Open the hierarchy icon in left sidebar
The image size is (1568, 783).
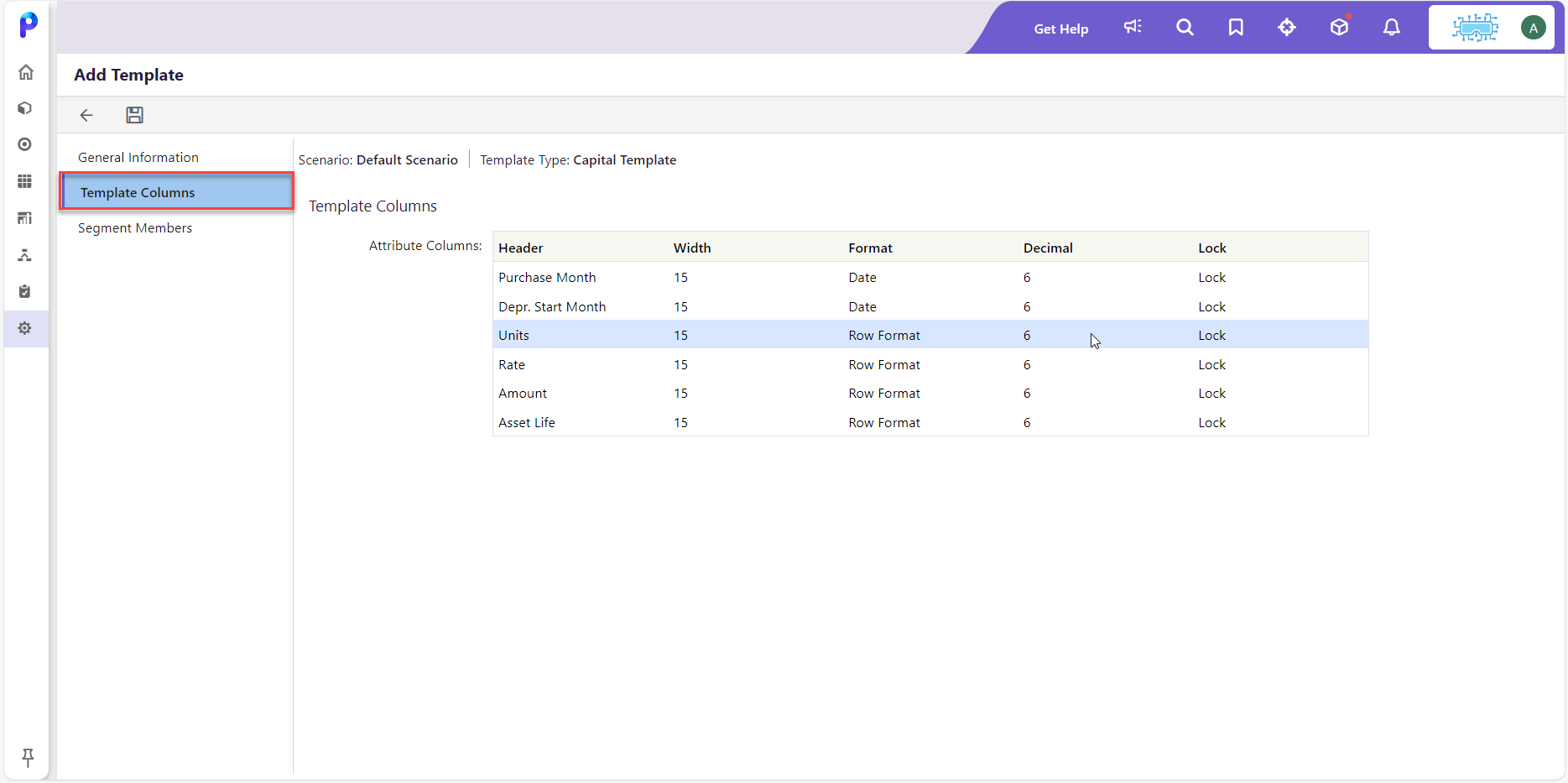[x=25, y=255]
